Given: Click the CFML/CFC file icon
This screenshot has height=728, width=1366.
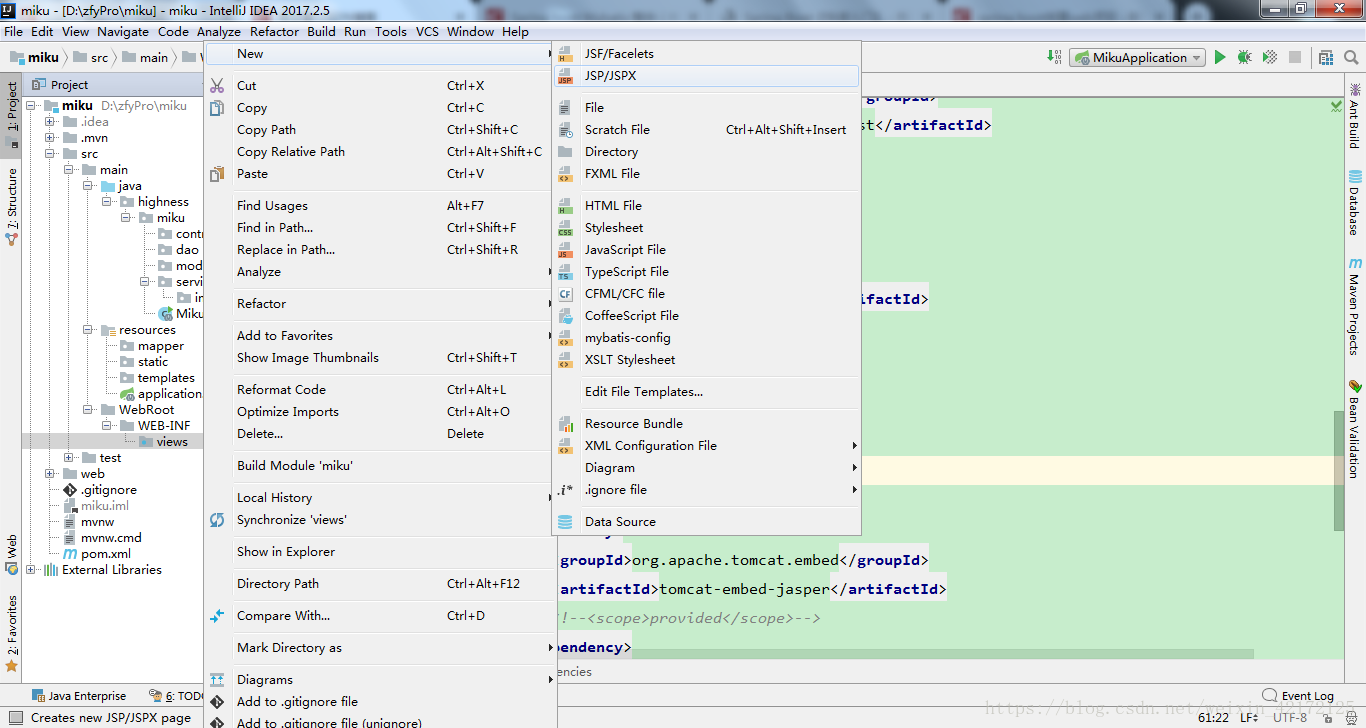Looking at the screenshot, I should tap(565, 294).
